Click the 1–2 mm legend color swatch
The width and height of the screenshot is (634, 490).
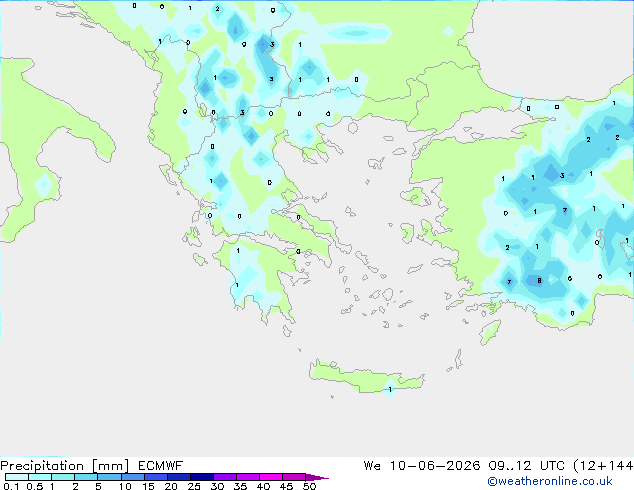(63, 477)
